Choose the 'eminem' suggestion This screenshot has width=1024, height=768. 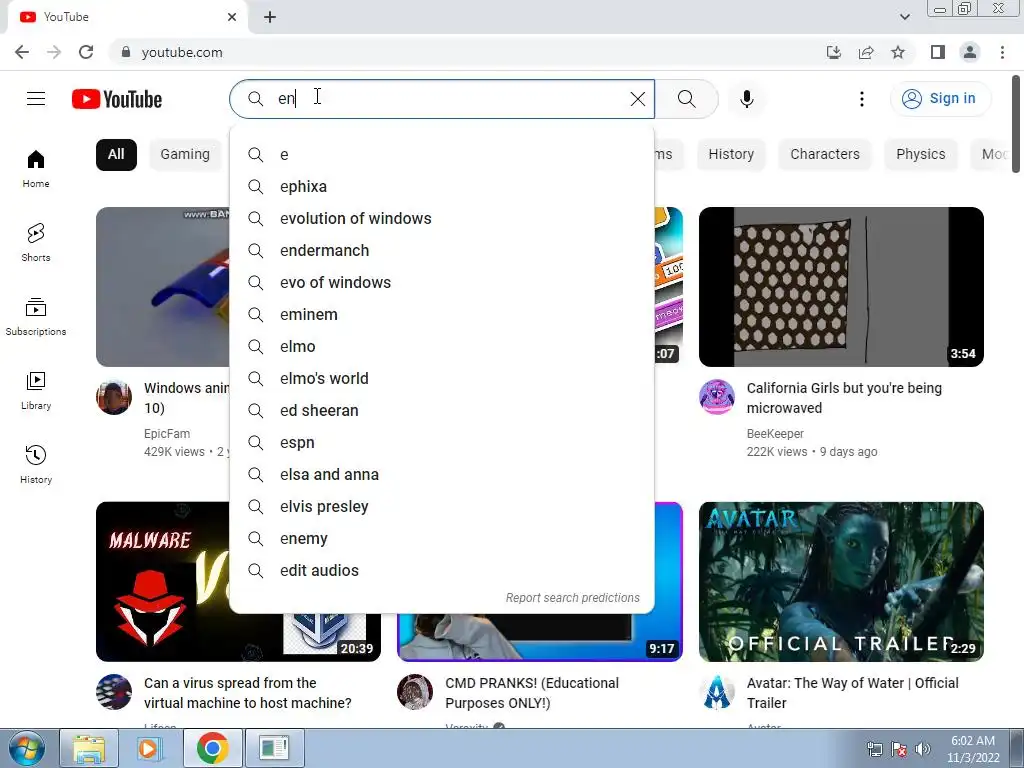pyautogui.click(x=442, y=315)
